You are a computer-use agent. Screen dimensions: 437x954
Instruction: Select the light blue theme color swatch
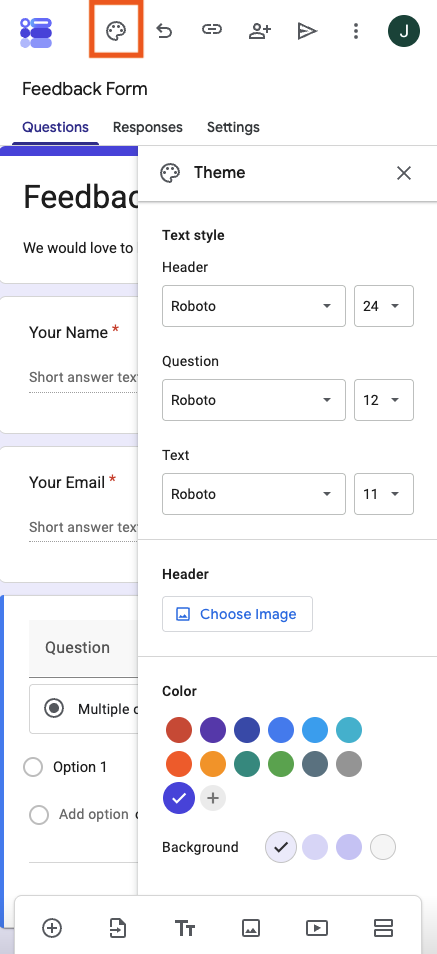(315, 730)
